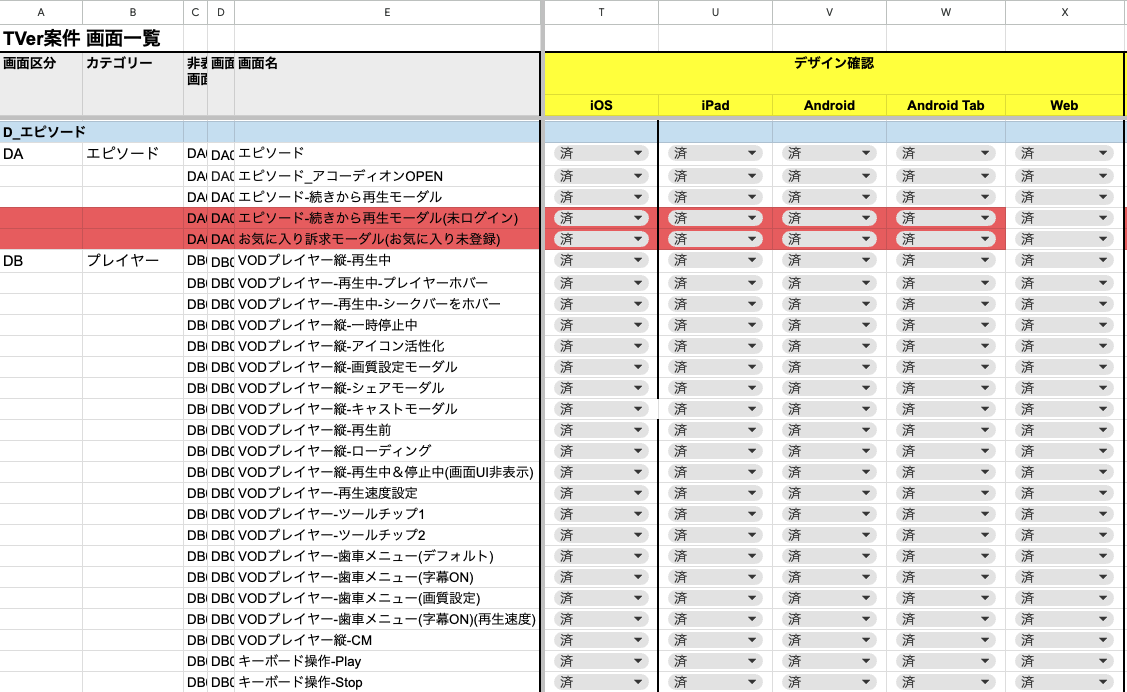Open Android dropdown for VODプレイヤー縦-一時停止中 row
The image size is (1127, 692).
(829, 325)
